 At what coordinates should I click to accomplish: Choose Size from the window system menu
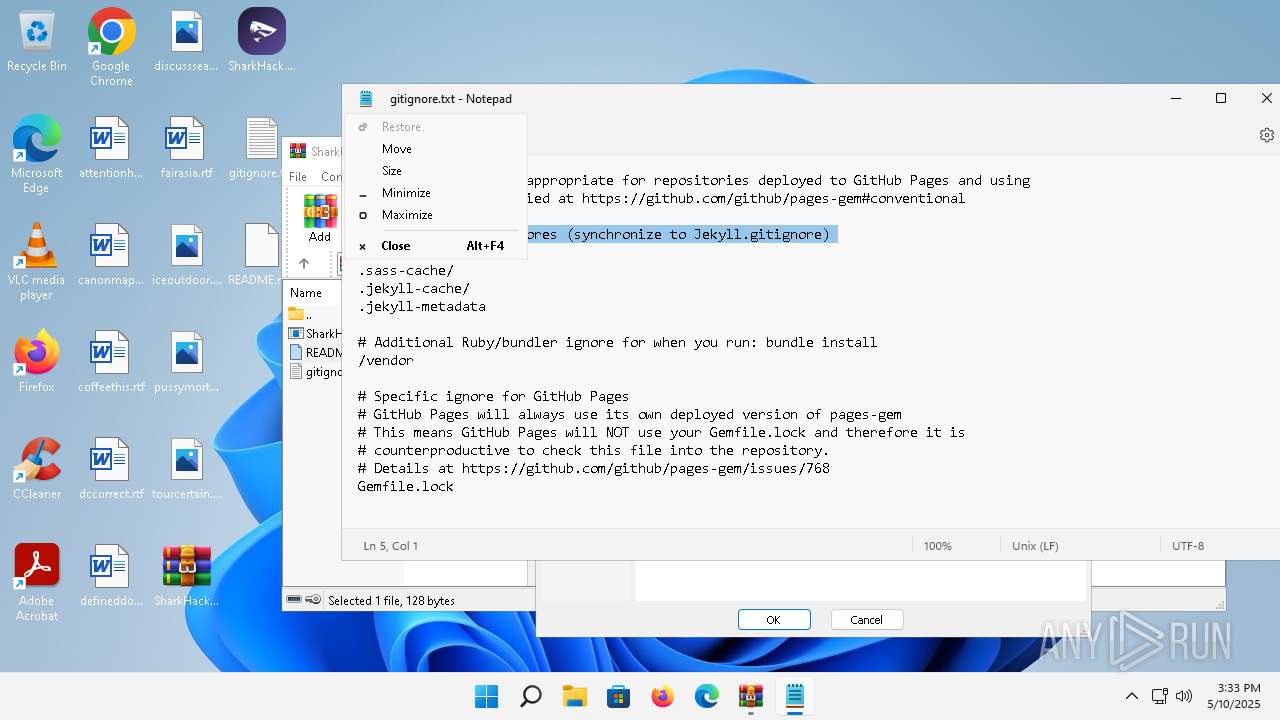435,171
